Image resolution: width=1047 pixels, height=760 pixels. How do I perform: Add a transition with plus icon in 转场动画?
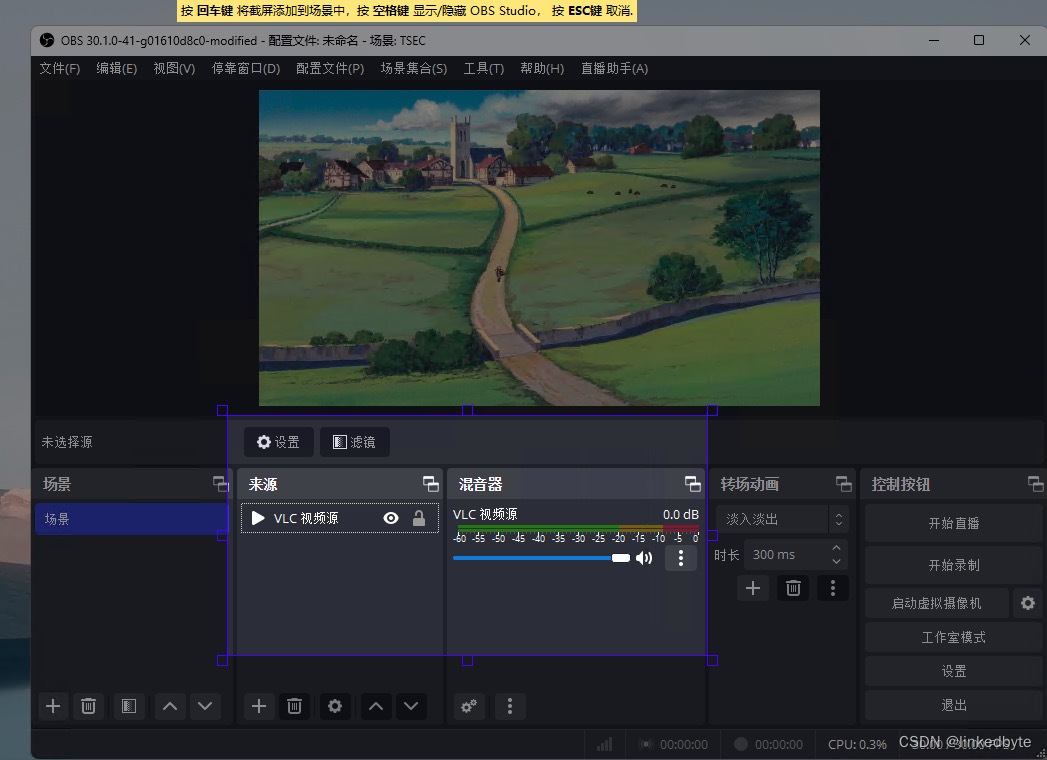[753, 588]
